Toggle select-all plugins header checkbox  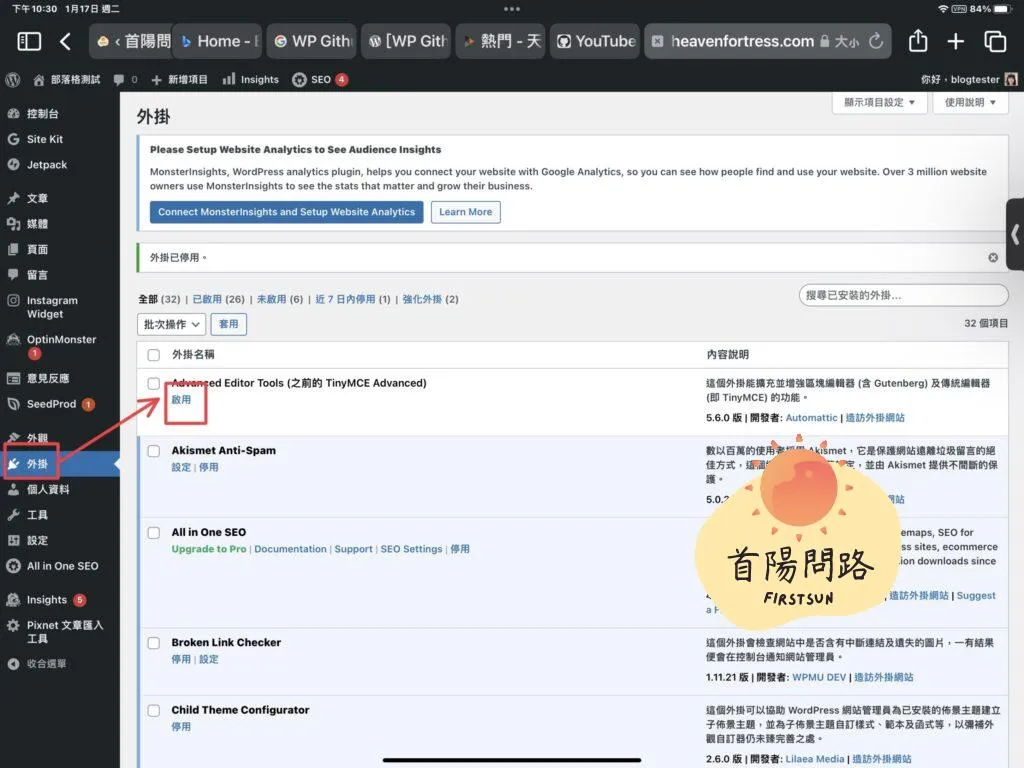(153, 355)
